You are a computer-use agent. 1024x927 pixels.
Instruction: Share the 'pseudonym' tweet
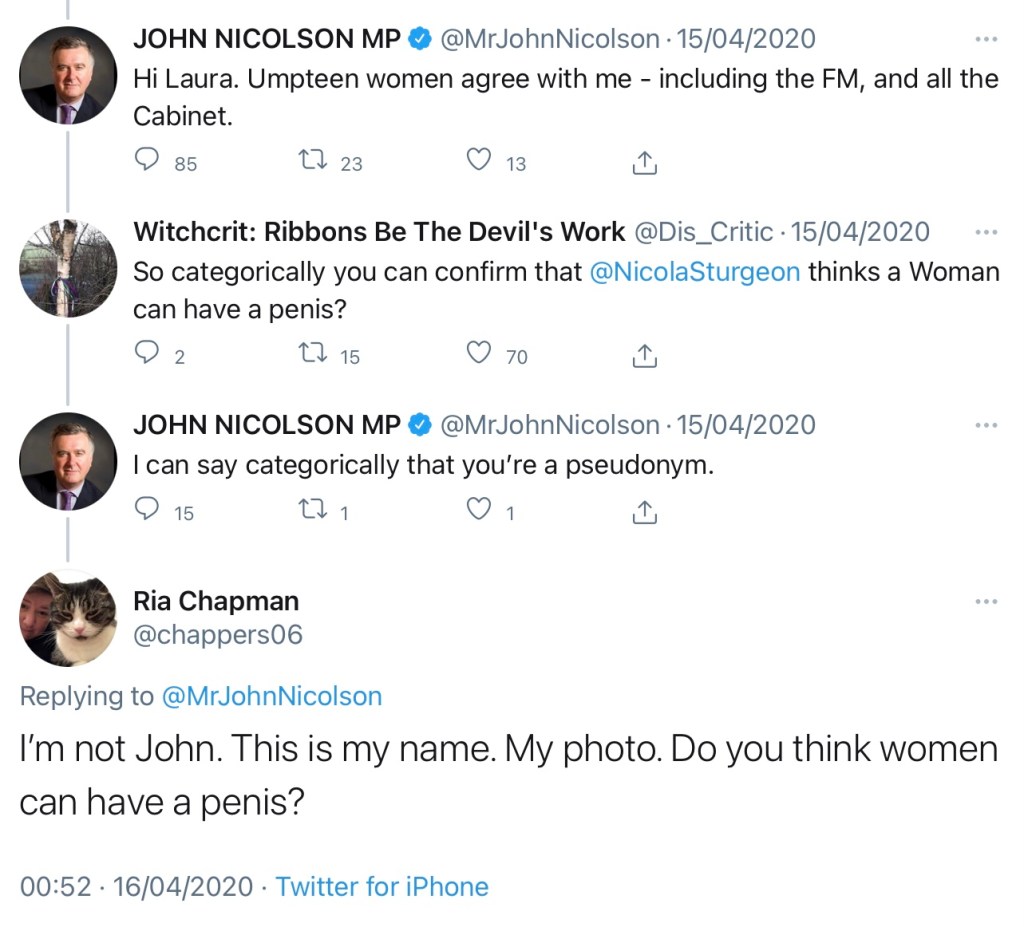646,512
